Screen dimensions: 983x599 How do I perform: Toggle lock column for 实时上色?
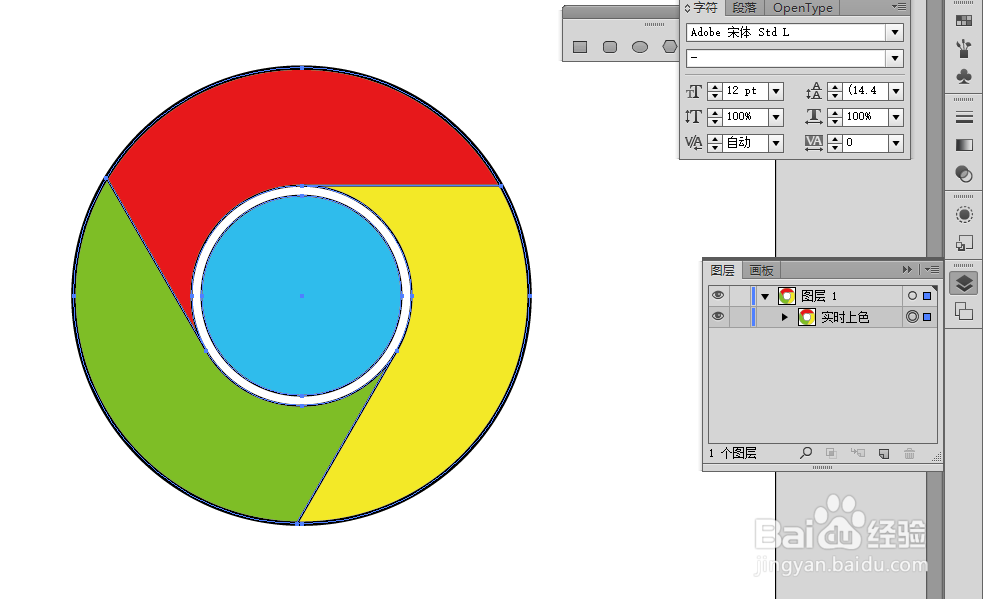740,317
